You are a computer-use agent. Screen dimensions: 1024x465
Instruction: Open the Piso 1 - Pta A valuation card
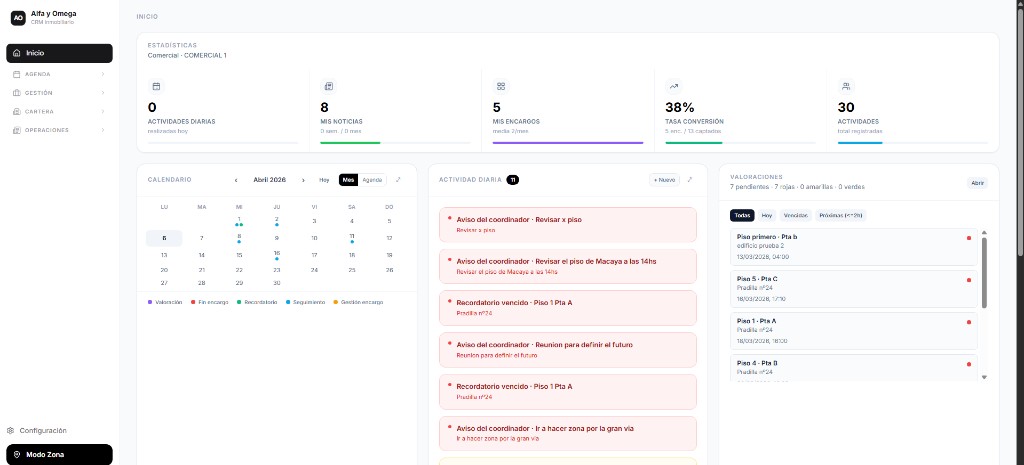[854, 331]
